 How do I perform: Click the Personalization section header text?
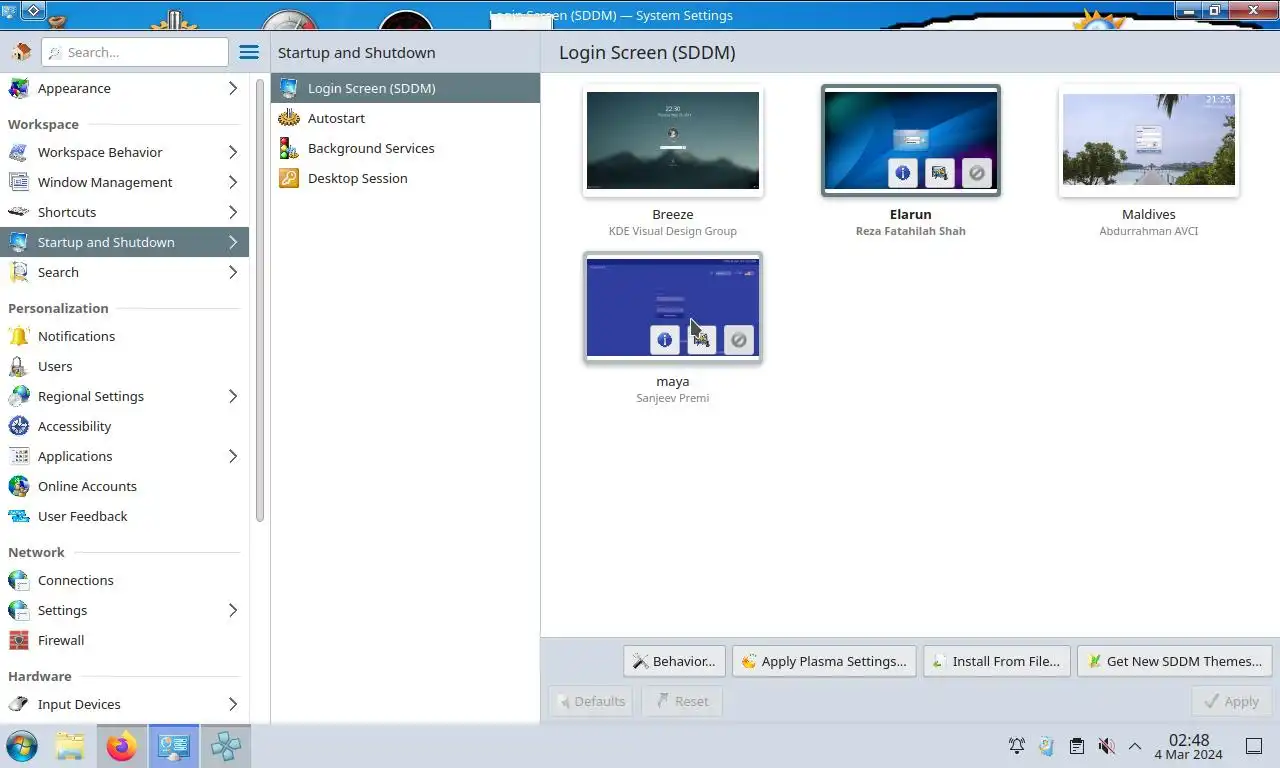click(58, 308)
